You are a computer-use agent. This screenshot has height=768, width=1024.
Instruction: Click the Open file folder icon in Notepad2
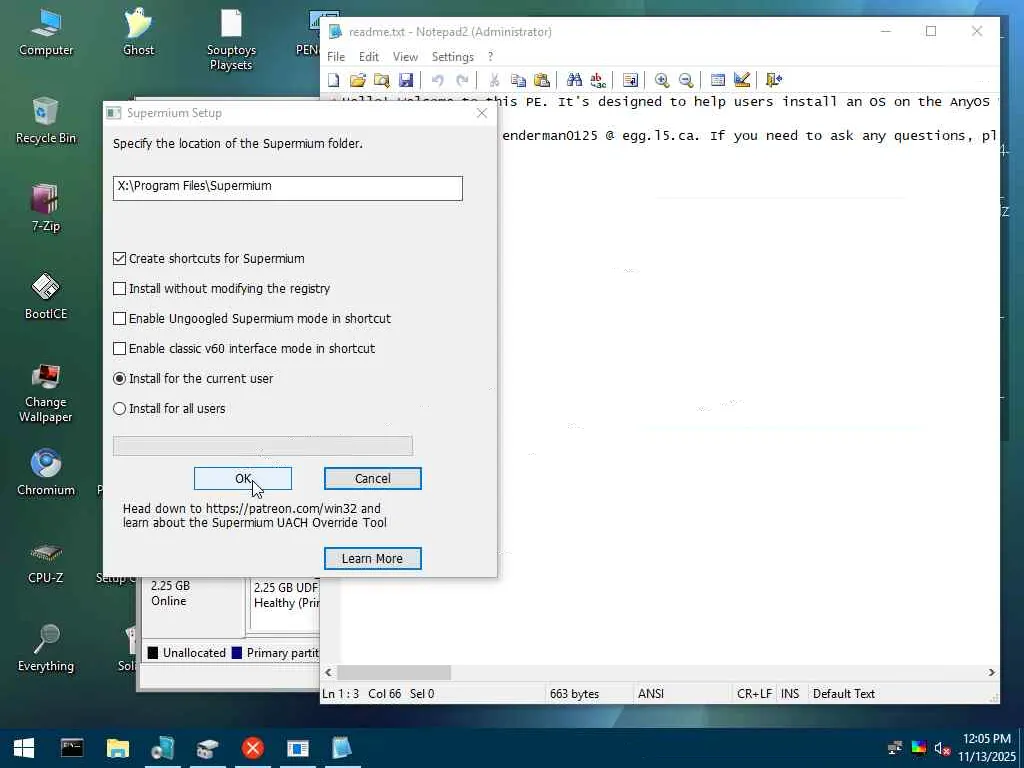point(357,80)
